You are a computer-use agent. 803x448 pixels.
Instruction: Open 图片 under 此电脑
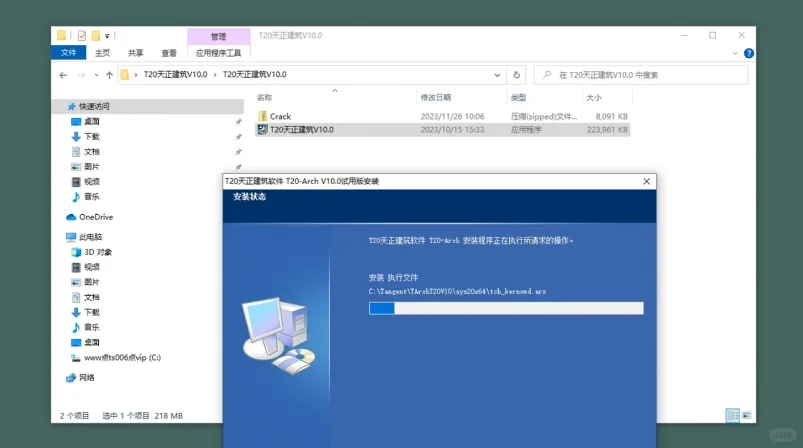[x=92, y=282]
